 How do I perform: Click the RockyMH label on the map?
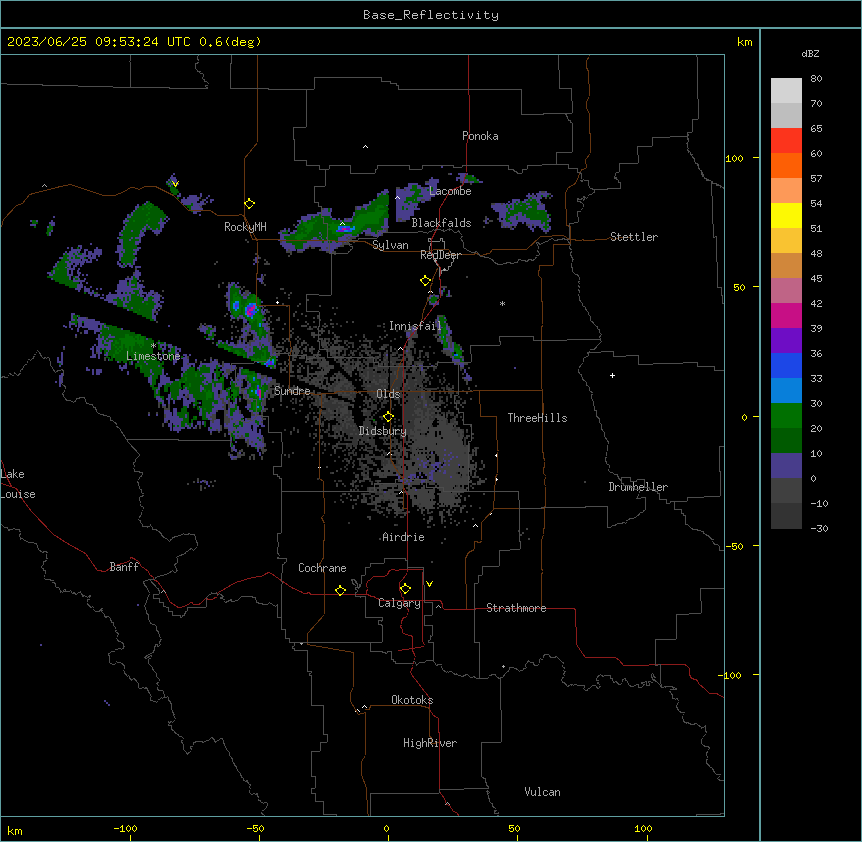tap(245, 227)
